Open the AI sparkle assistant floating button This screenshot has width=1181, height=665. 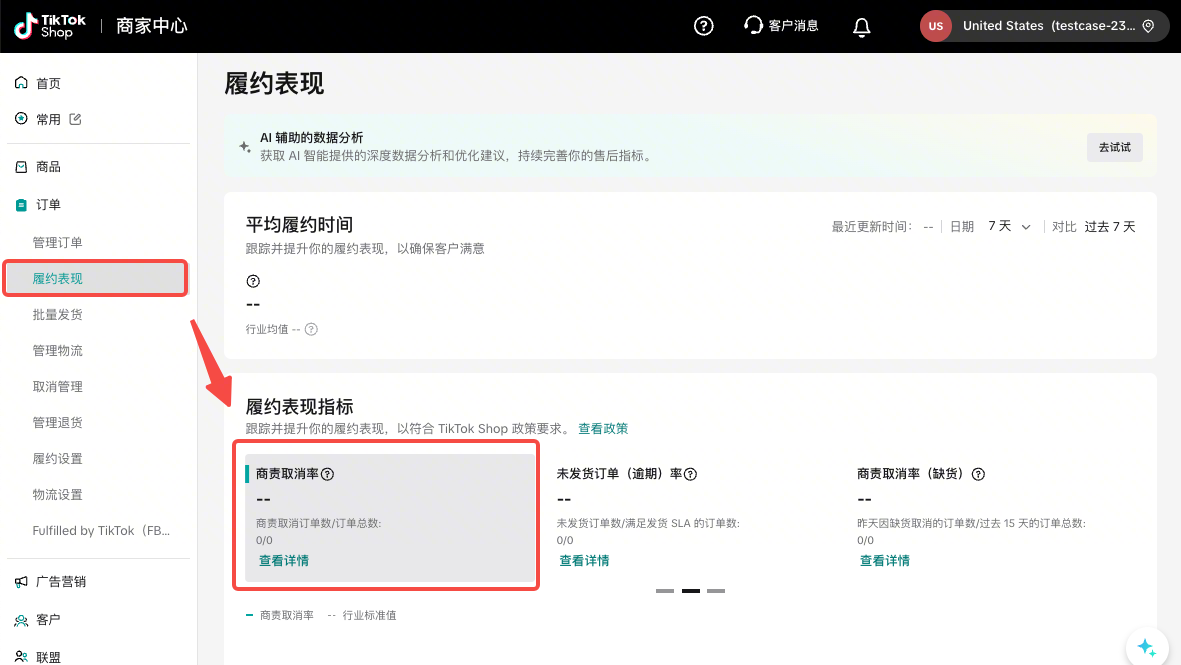(1146, 648)
